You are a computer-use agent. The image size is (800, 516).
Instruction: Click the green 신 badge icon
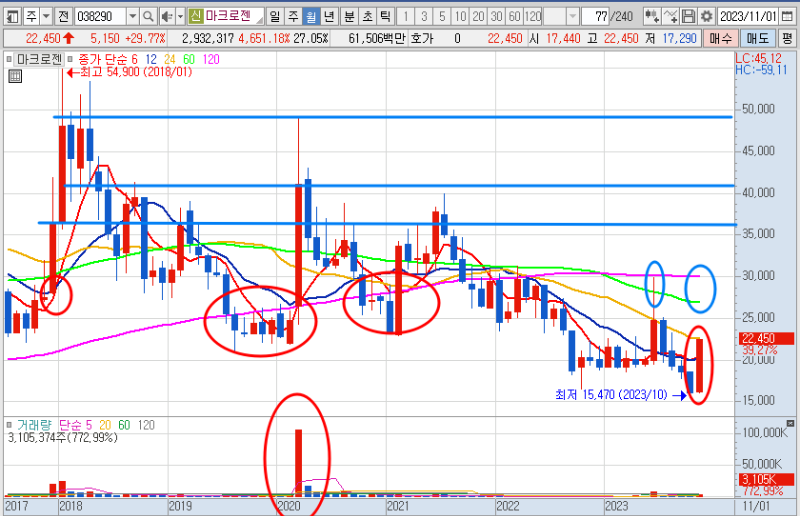(195, 16)
